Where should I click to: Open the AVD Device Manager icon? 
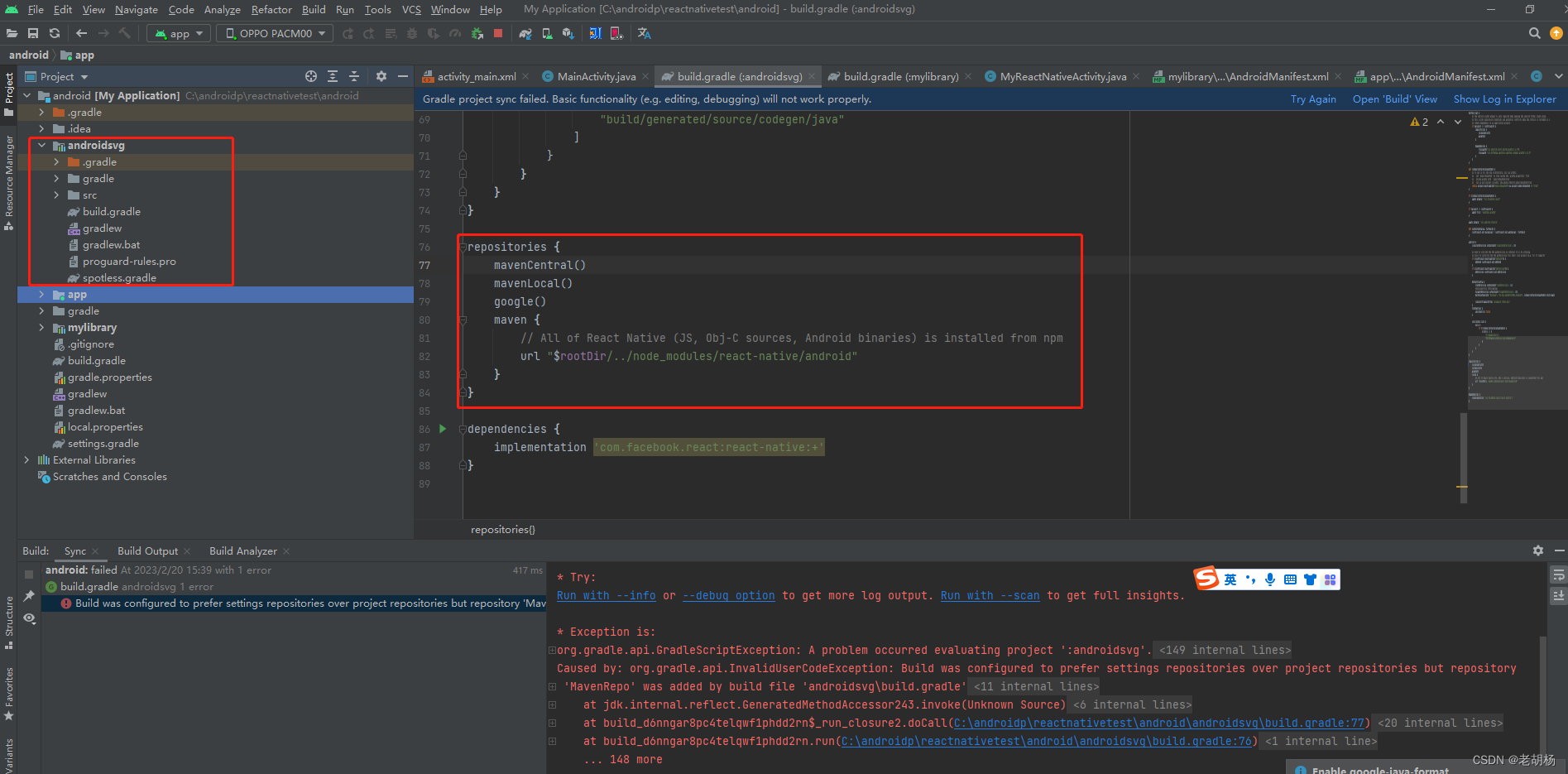pos(547,33)
